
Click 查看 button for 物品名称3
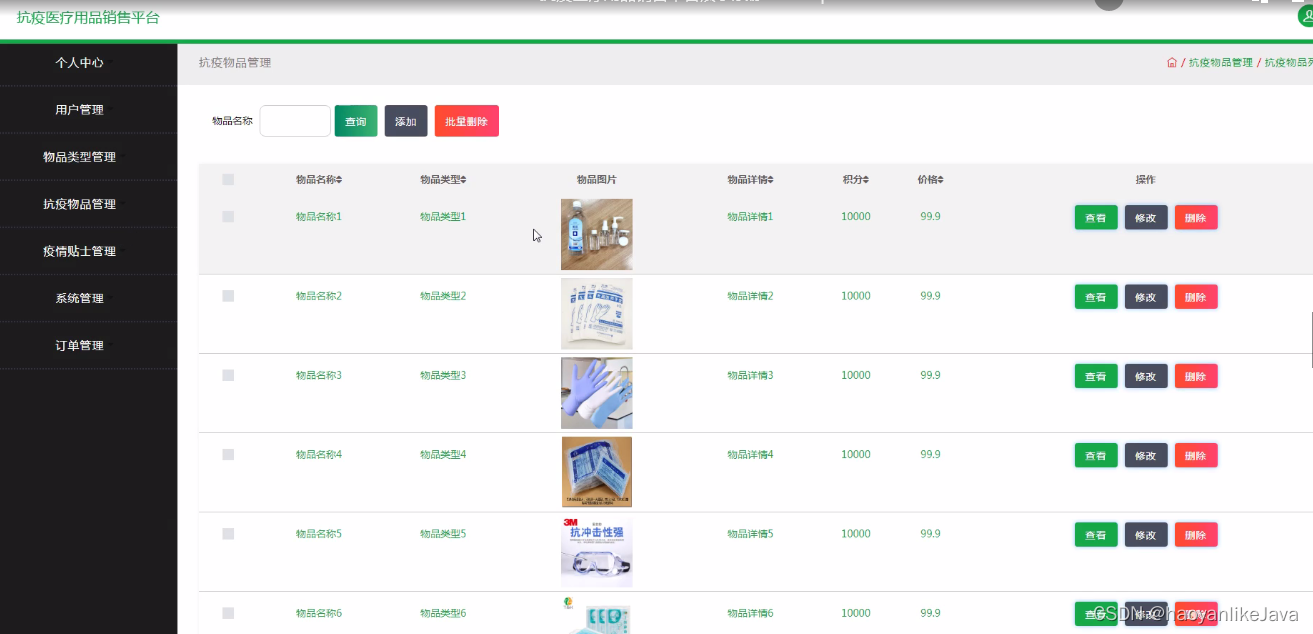1096,376
